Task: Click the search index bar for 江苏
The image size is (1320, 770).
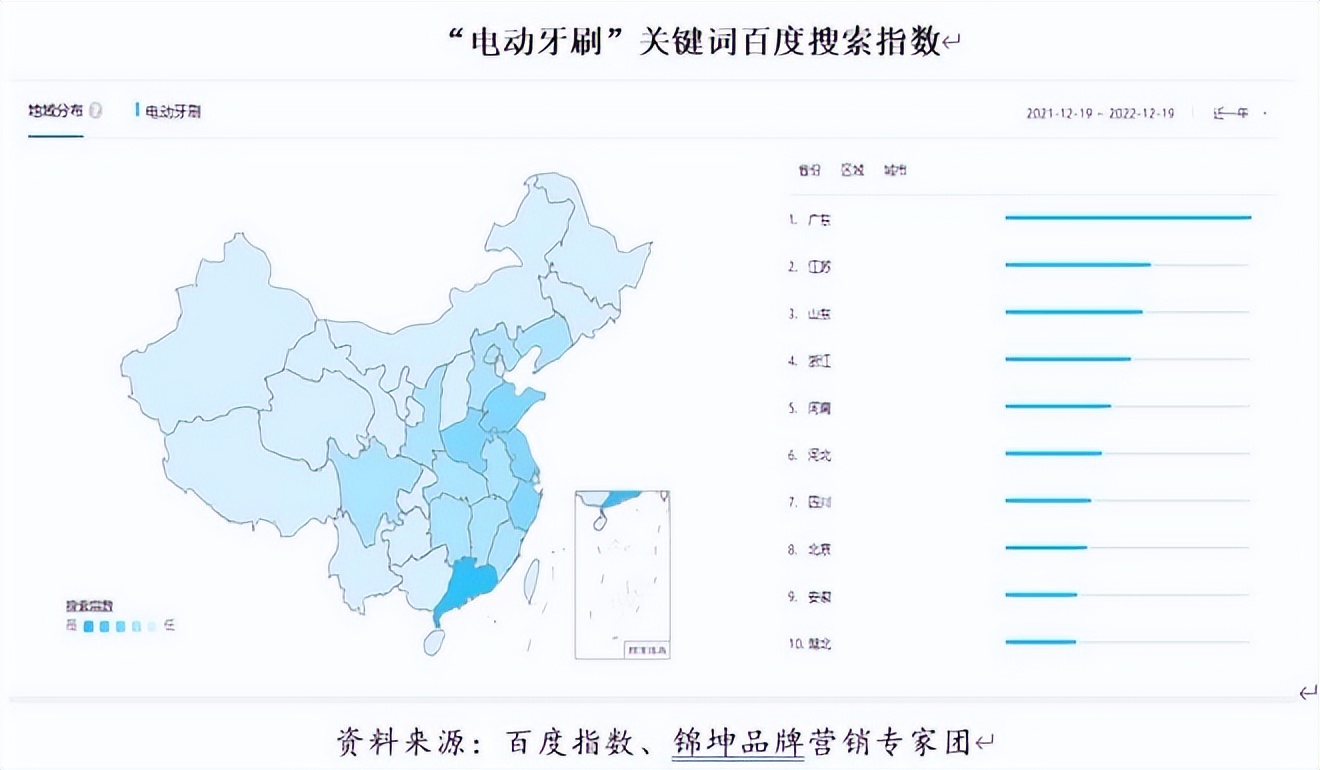Action: (x=1078, y=265)
